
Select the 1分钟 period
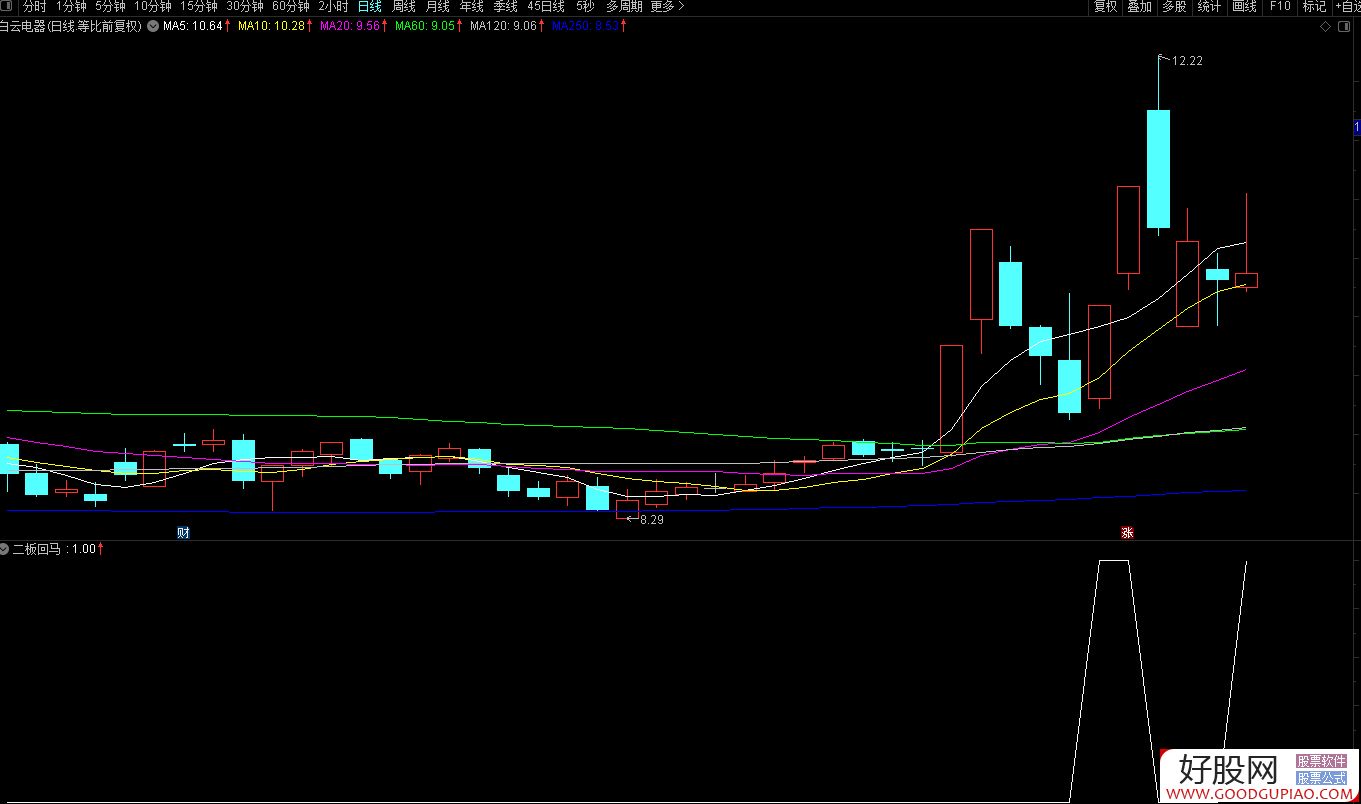(71, 6)
